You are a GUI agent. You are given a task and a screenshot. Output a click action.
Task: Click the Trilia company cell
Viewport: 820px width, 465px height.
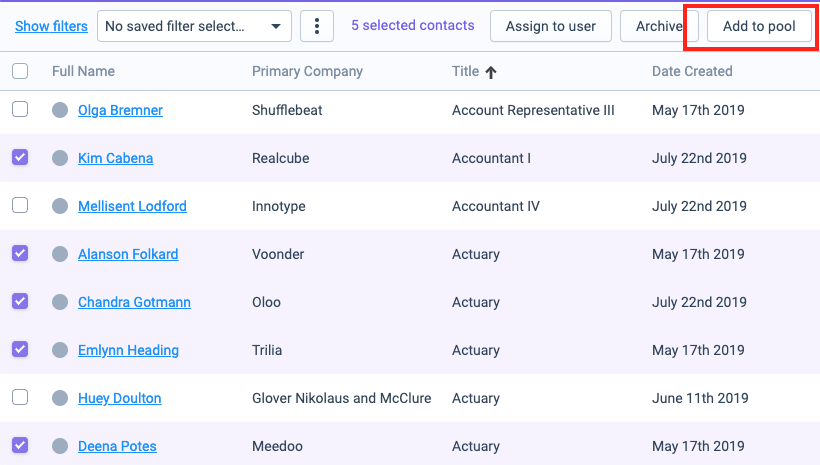[267, 350]
